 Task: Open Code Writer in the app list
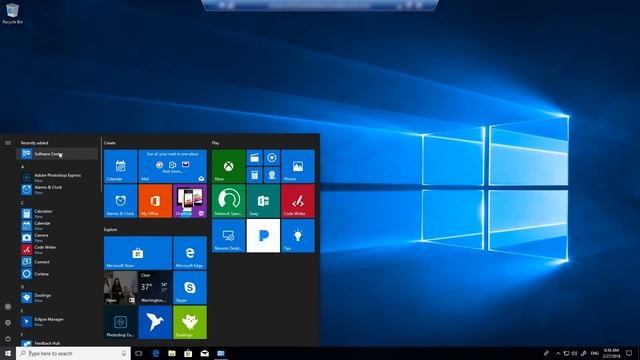coord(57,249)
